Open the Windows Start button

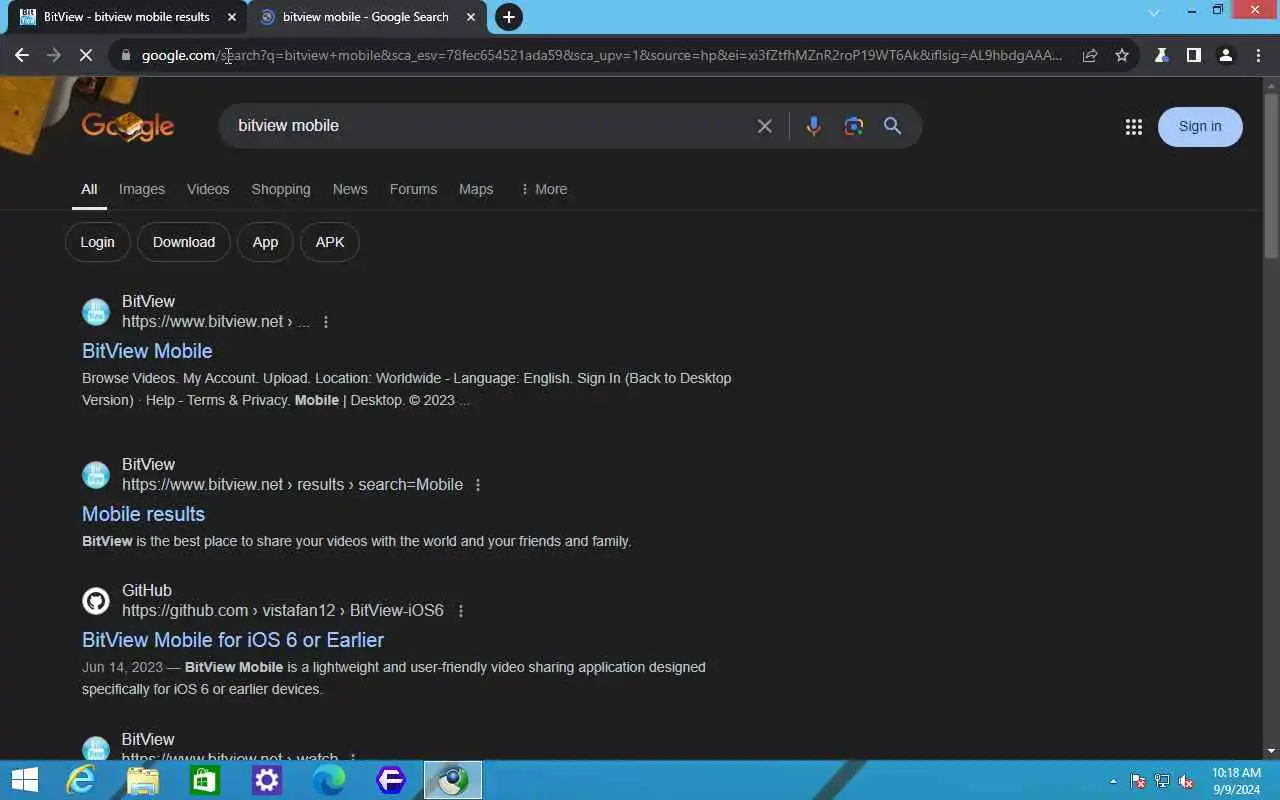point(24,780)
